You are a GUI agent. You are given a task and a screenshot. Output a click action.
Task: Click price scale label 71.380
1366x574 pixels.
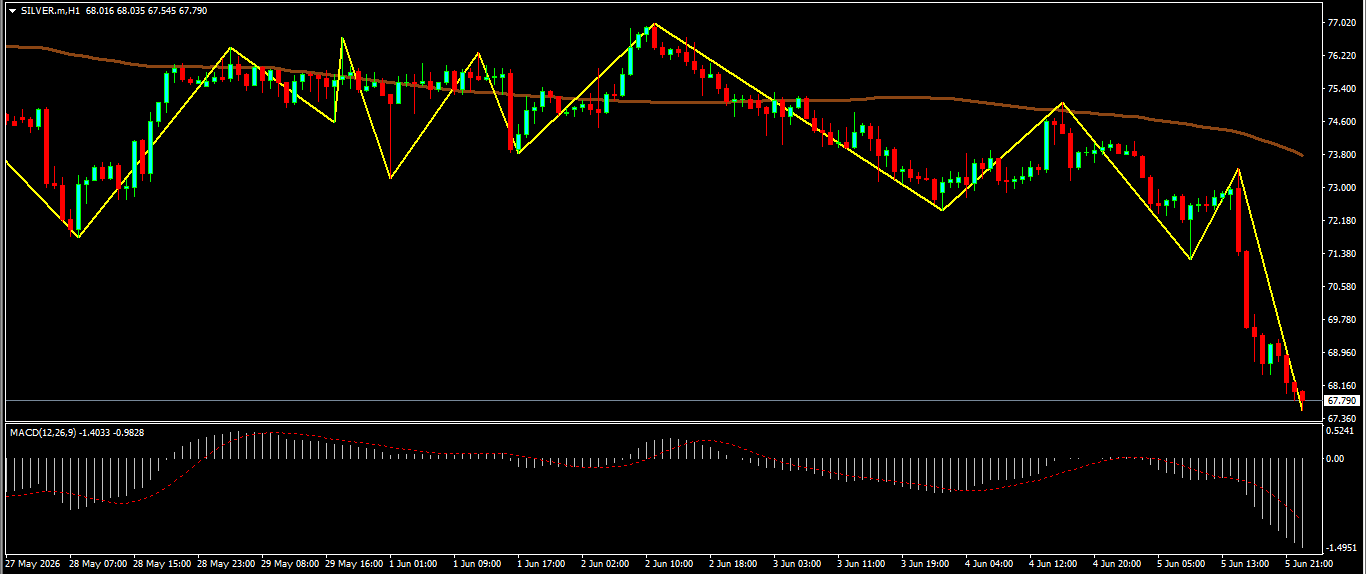(x=1341, y=254)
